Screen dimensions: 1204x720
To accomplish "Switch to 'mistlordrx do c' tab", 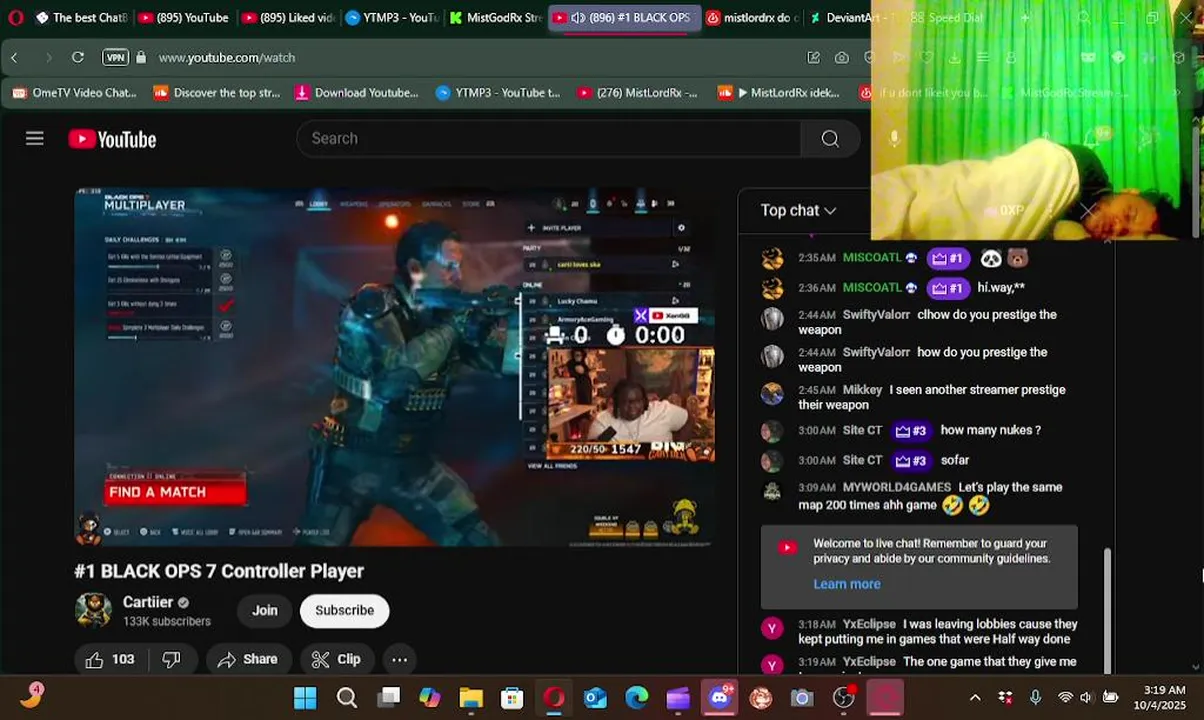I will [x=752, y=17].
